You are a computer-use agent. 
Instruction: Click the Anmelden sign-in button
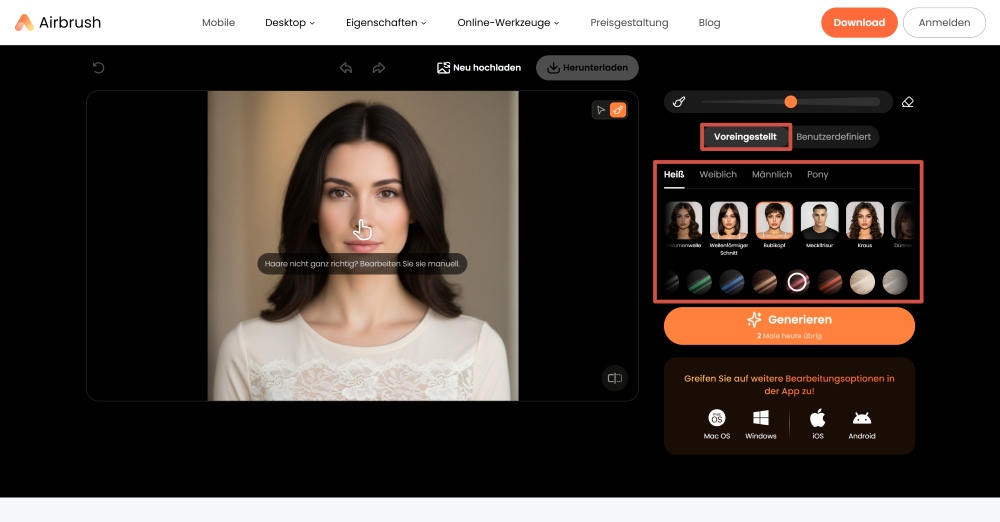944,22
